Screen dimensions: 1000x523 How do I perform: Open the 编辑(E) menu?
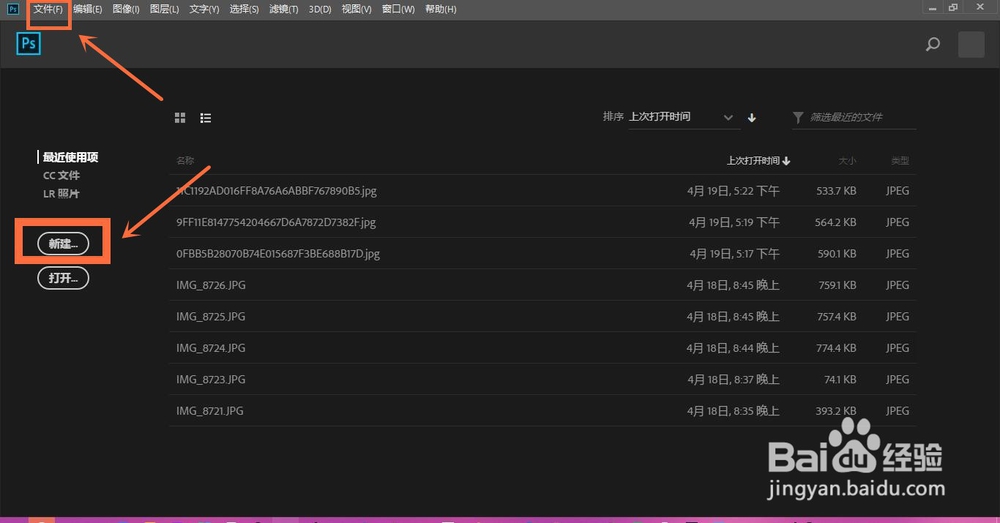(87, 9)
